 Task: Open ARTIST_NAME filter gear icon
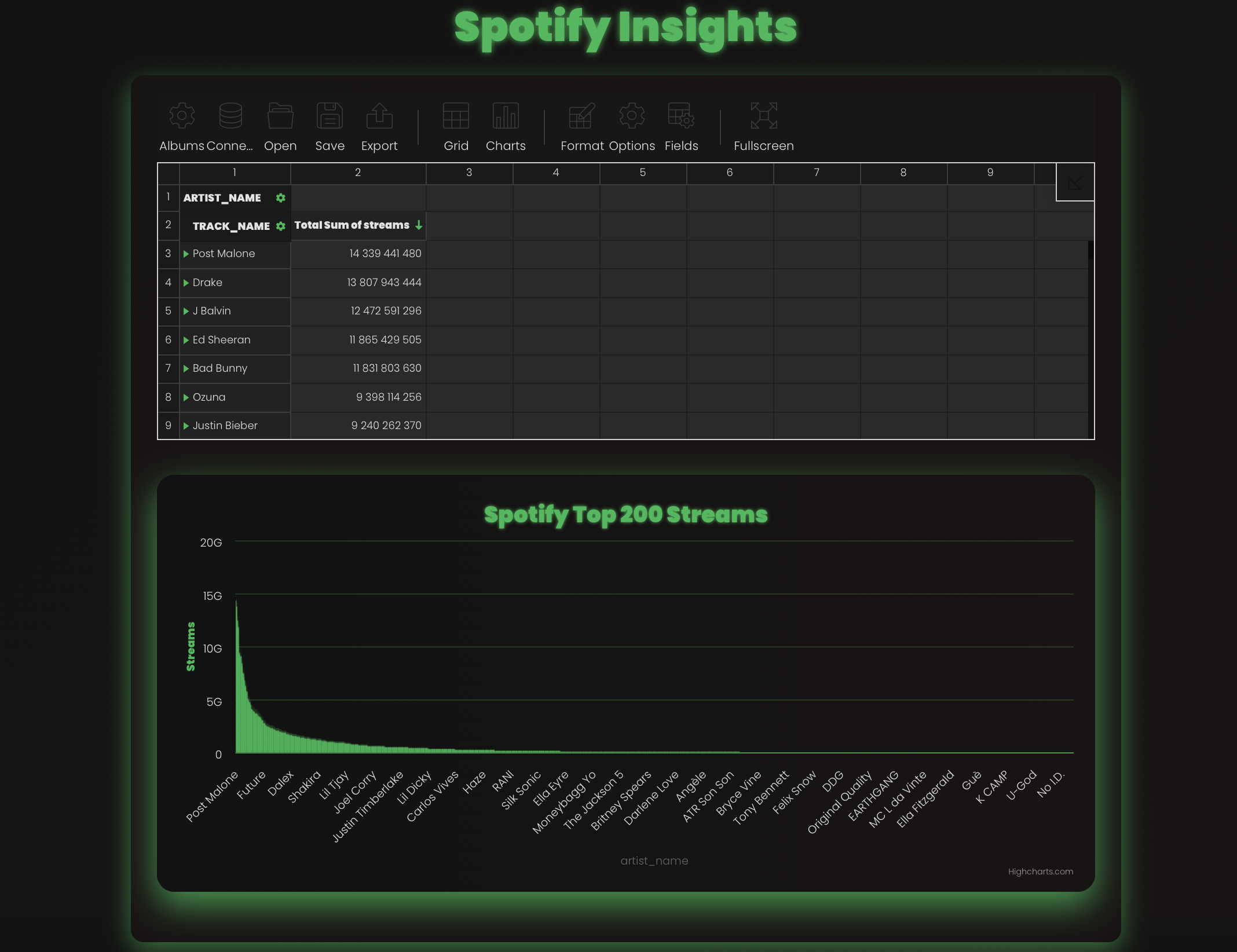pyautogui.click(x=281, y=198)
